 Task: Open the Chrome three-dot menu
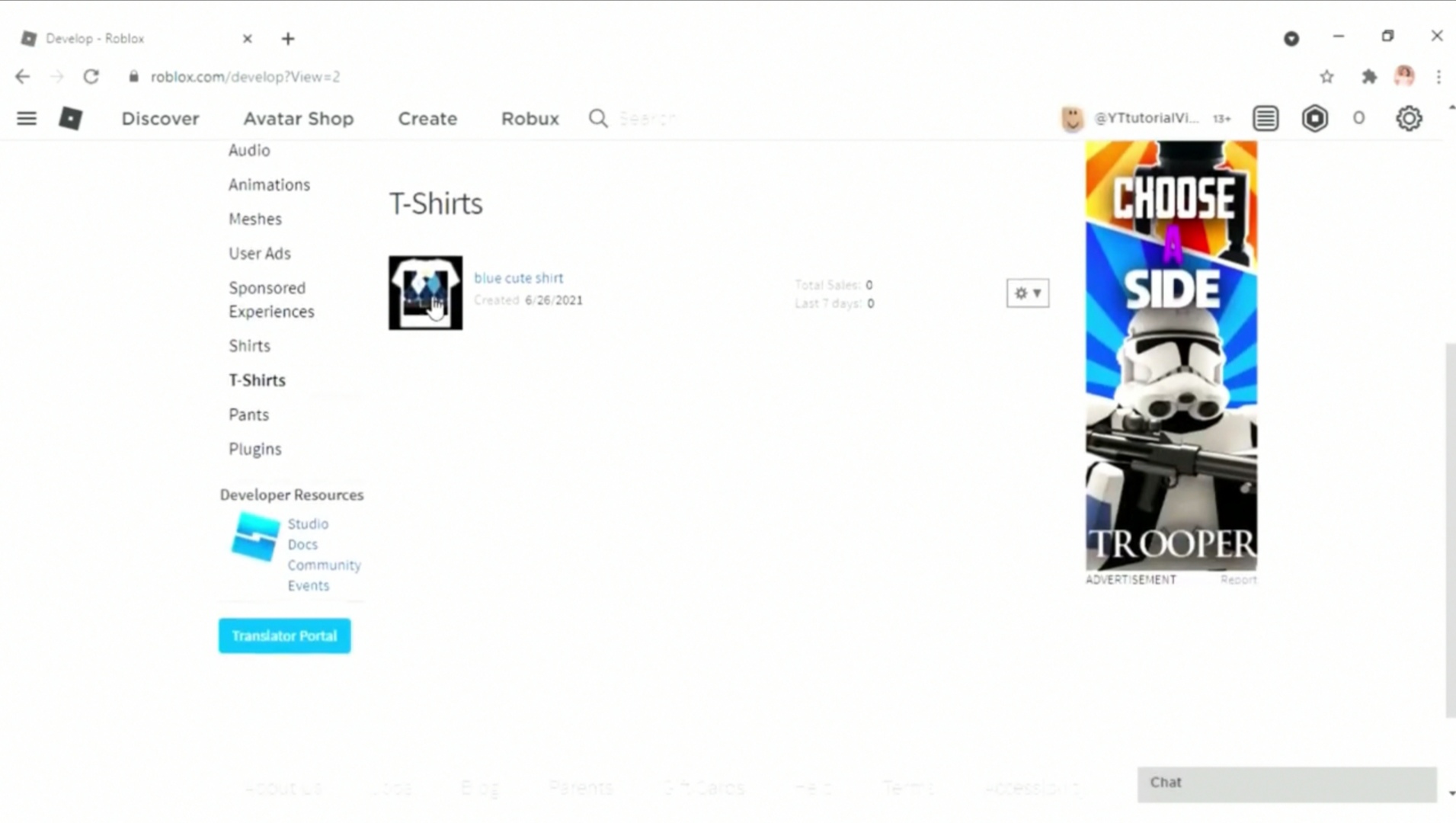point(1438,76)
